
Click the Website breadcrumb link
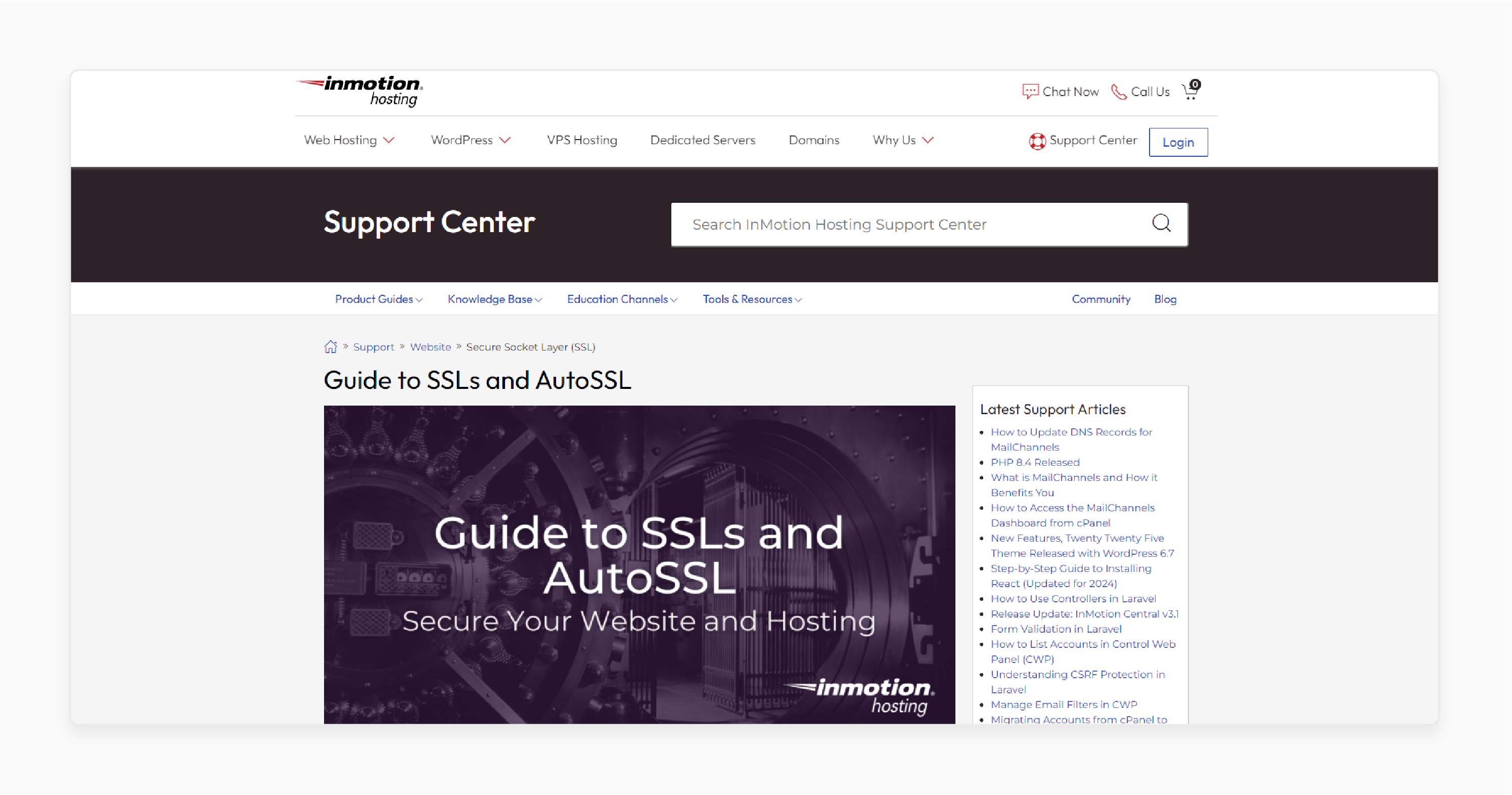(430, 347)
